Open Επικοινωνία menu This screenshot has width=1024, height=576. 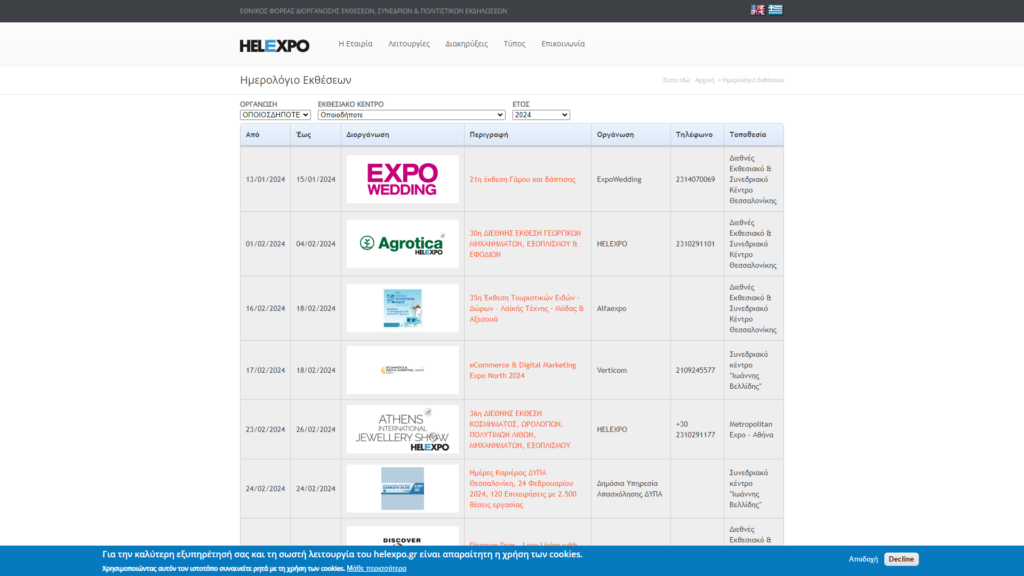tap(563, 44)
